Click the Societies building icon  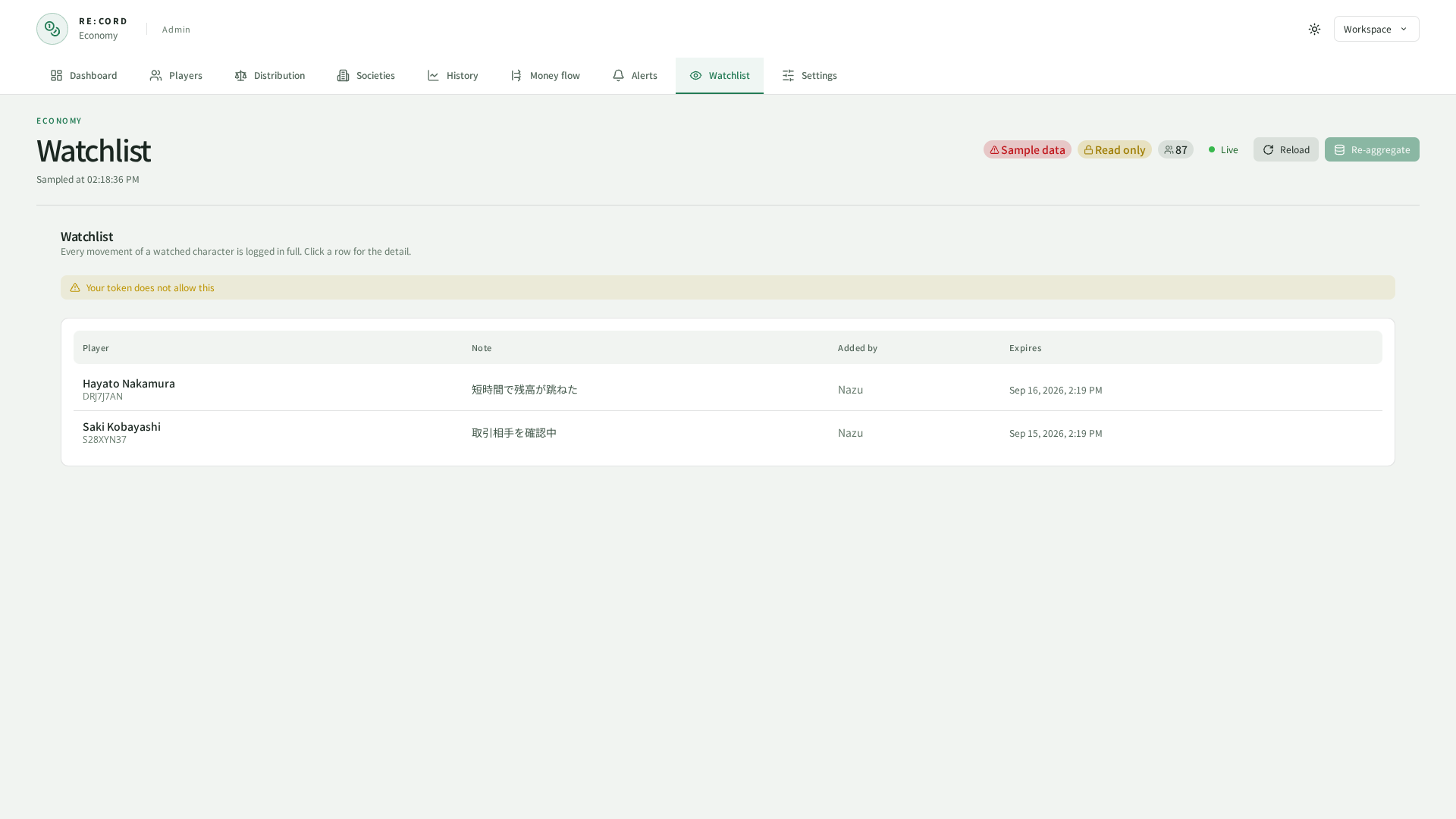pyautogui.click(x=343, y=75)
